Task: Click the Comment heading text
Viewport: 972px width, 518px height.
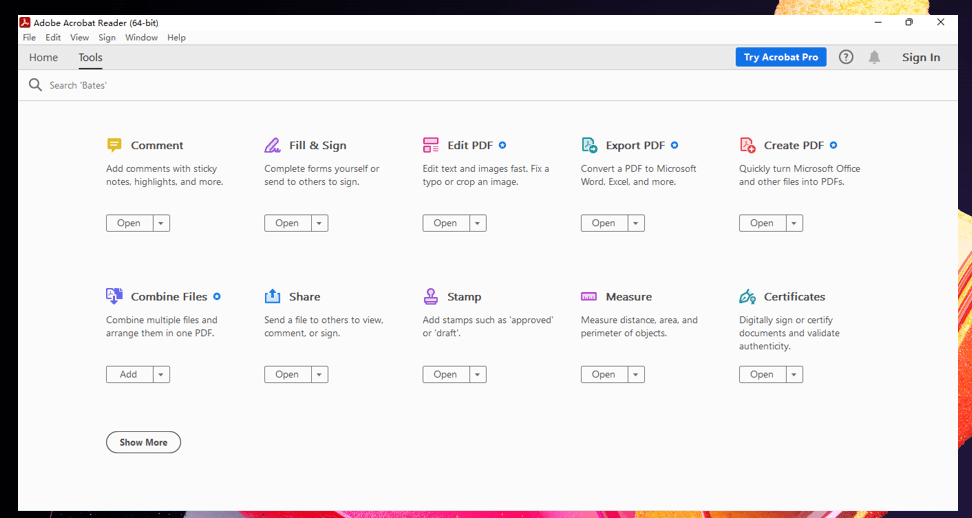Action: pyautogui.click(x=157, y=145)
